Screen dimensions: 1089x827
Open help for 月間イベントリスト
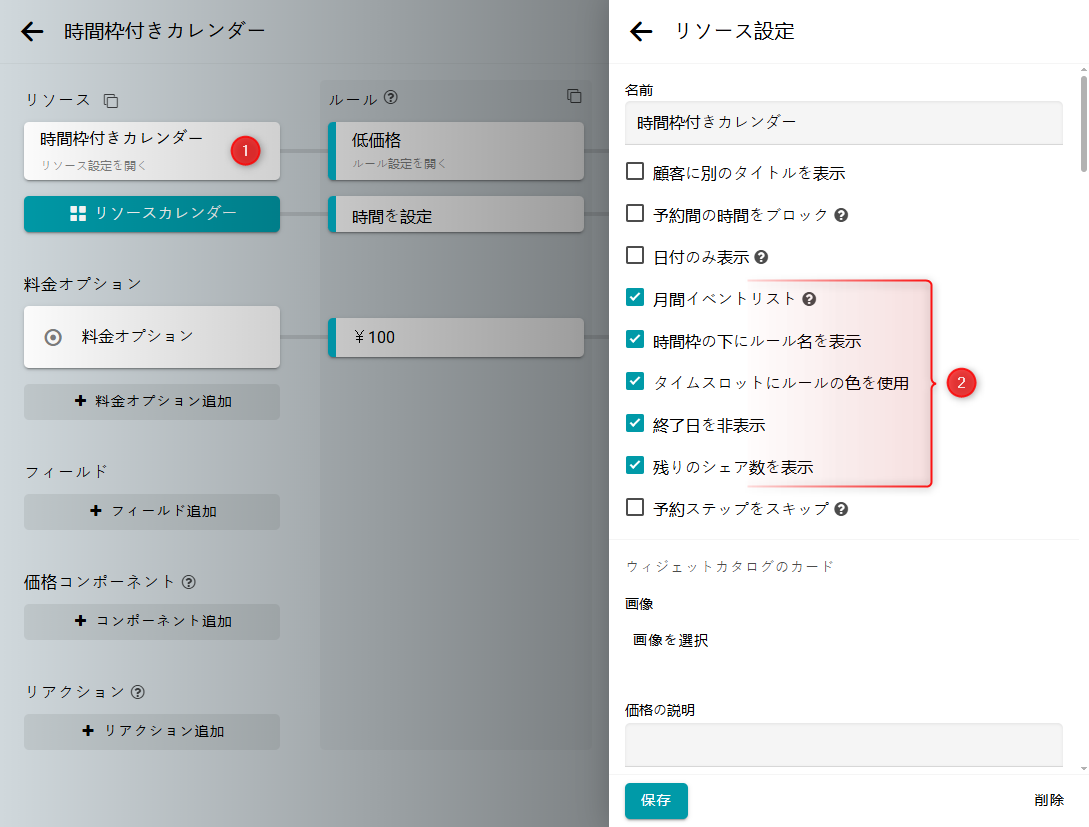809,299
